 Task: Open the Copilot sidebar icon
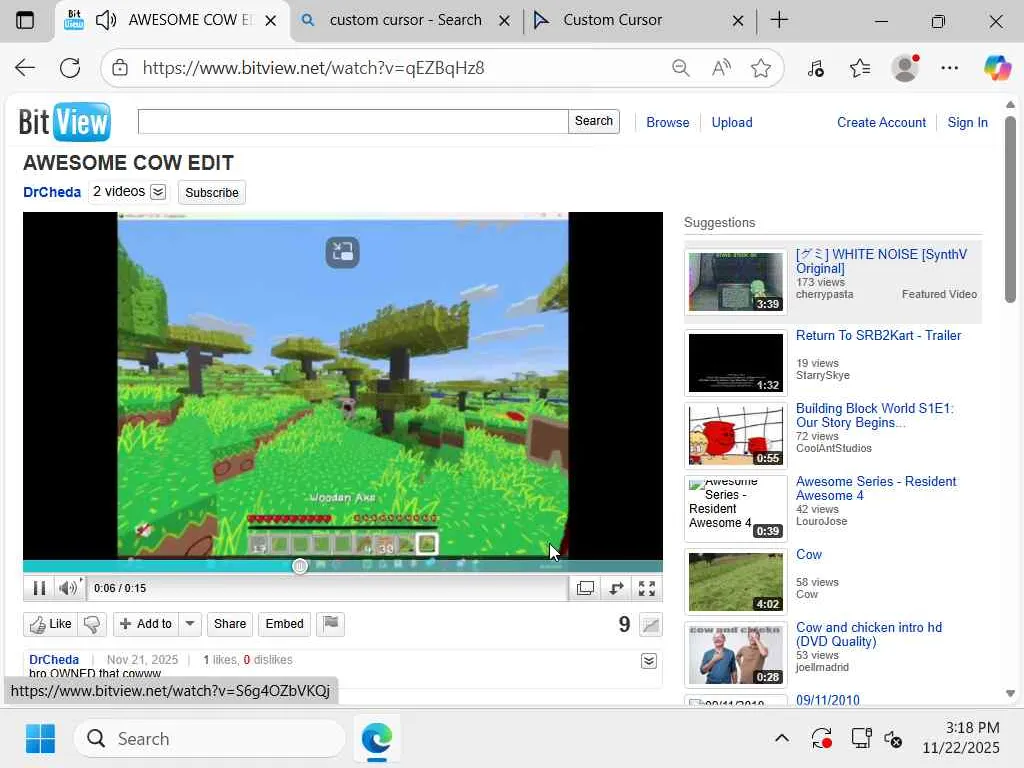tap(997, 68)
